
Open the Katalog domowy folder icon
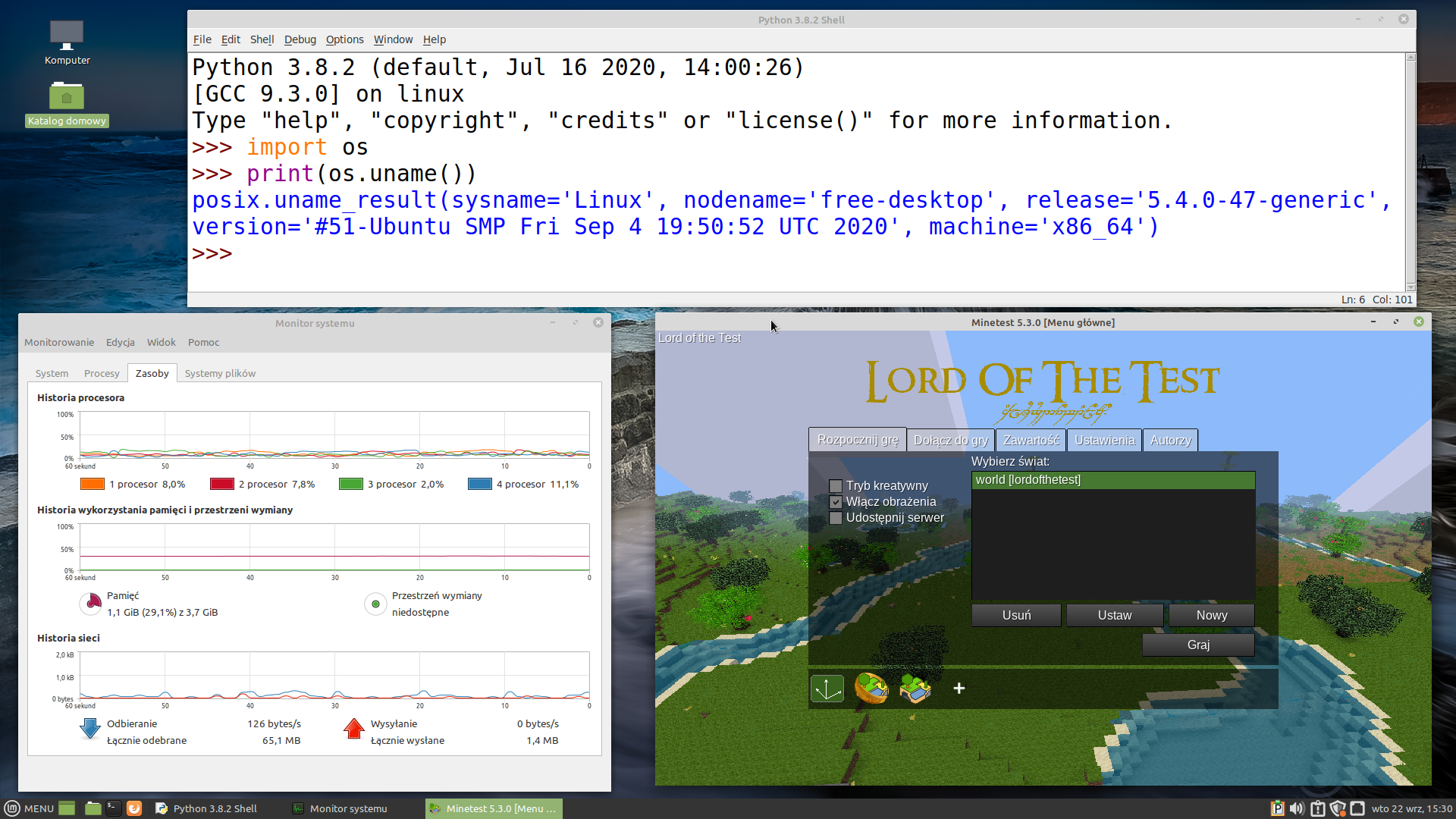coord(67,105)
